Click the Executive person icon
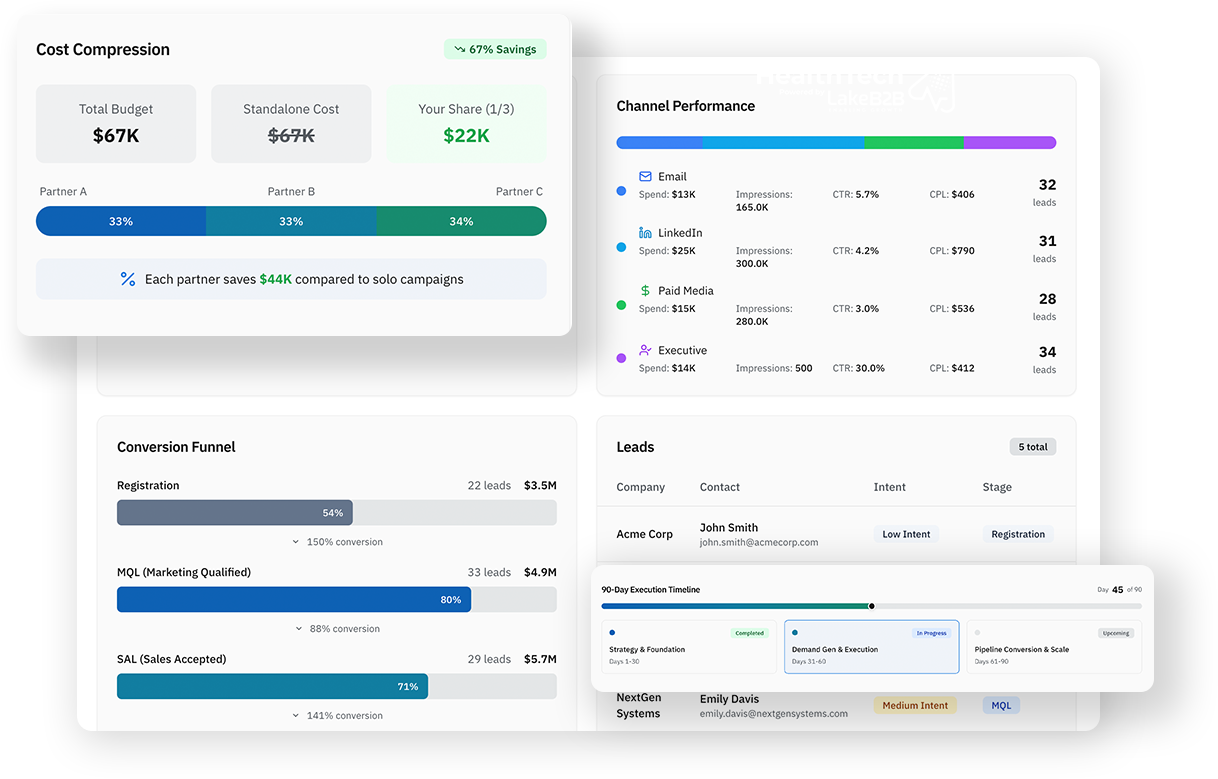 645,351
